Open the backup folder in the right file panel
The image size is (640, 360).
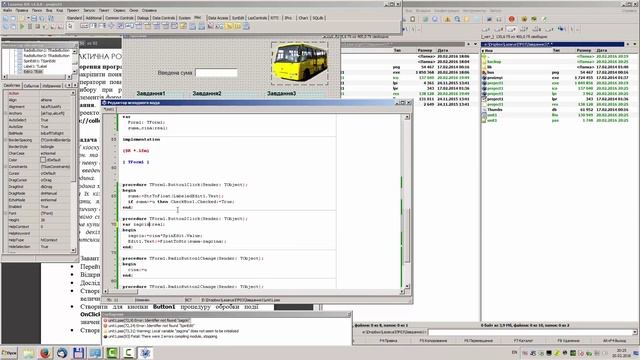[x=494, y=62]
